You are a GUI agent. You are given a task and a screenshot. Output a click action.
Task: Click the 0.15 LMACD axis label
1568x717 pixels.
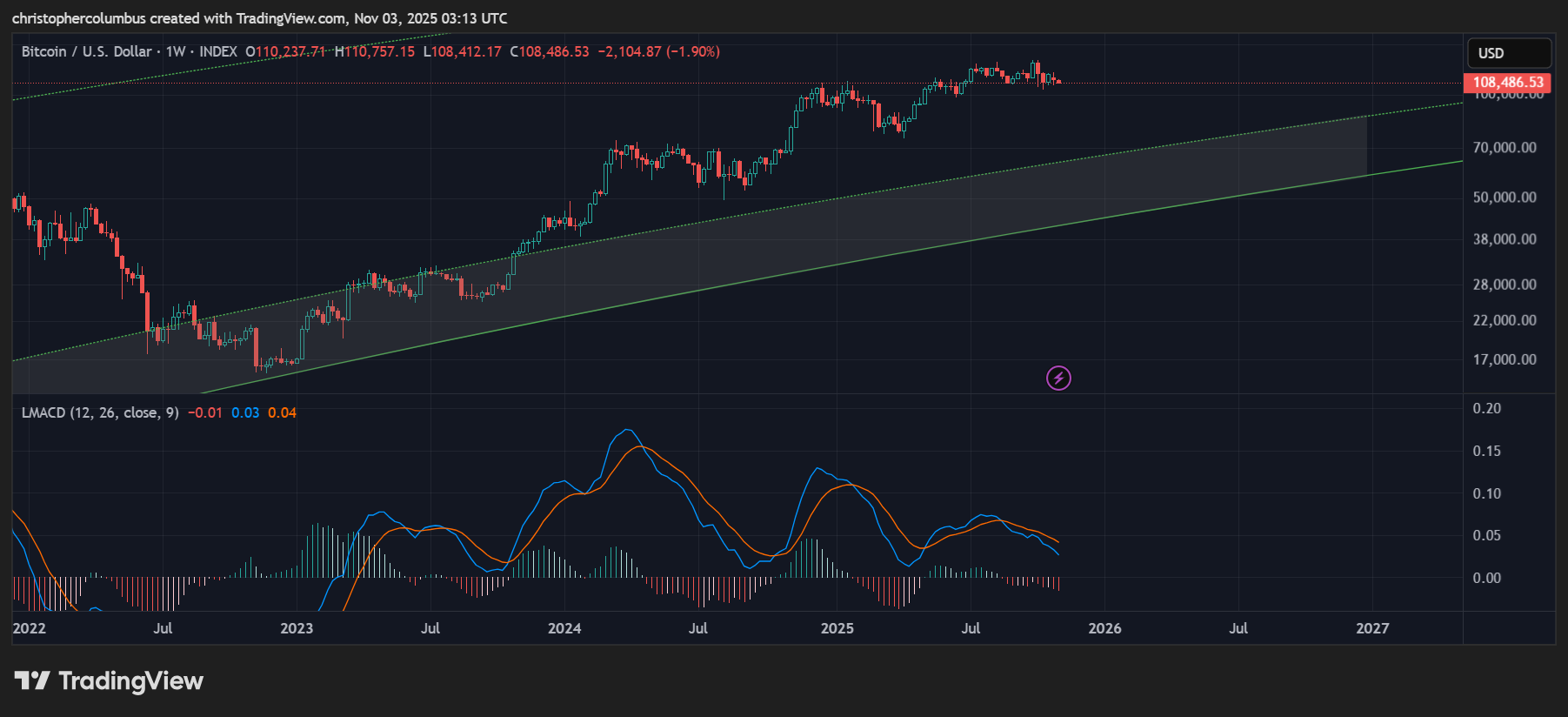pos(1487,451)
